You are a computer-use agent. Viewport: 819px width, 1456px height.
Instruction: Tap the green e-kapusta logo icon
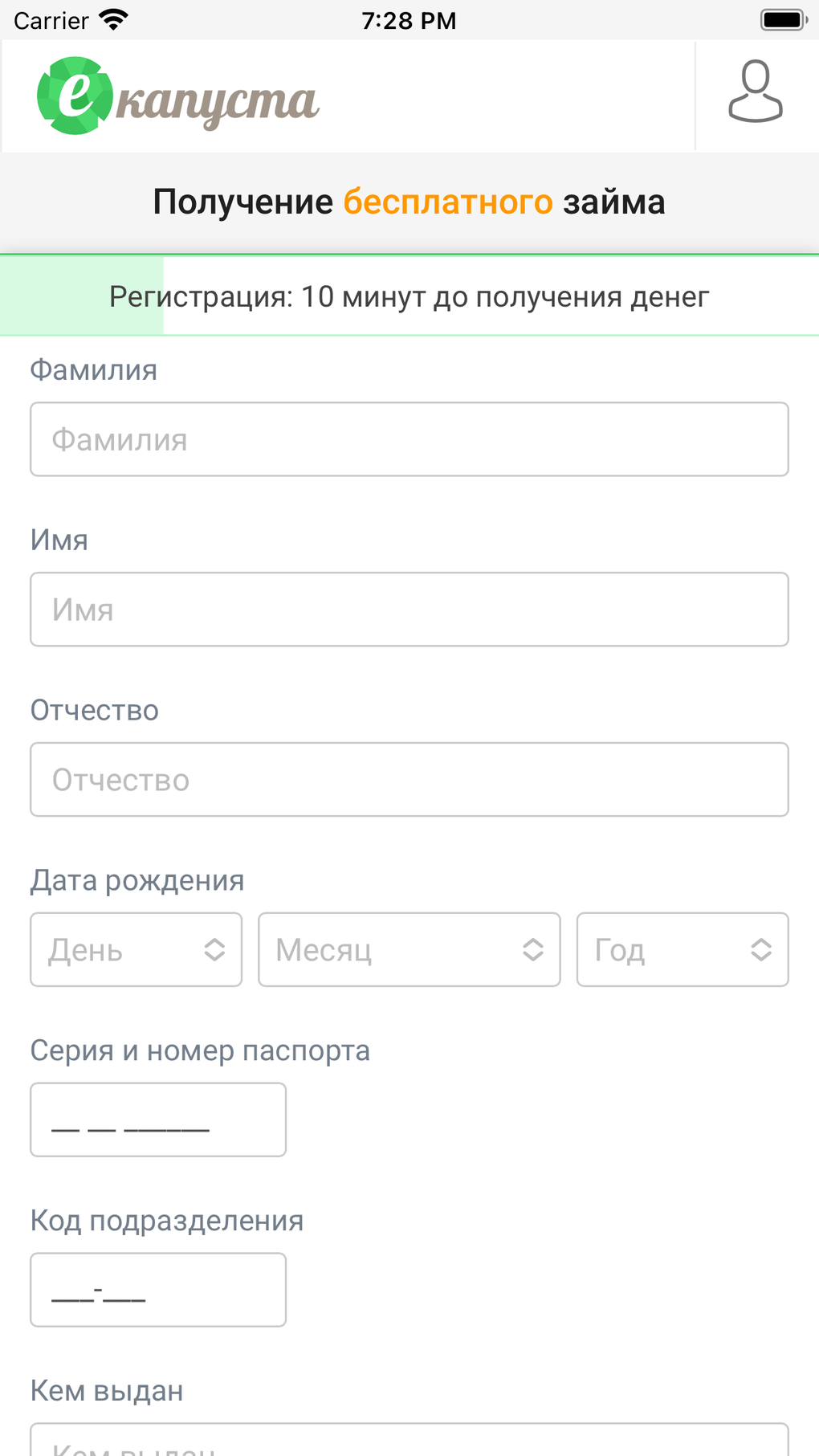(x=74, y=96)
